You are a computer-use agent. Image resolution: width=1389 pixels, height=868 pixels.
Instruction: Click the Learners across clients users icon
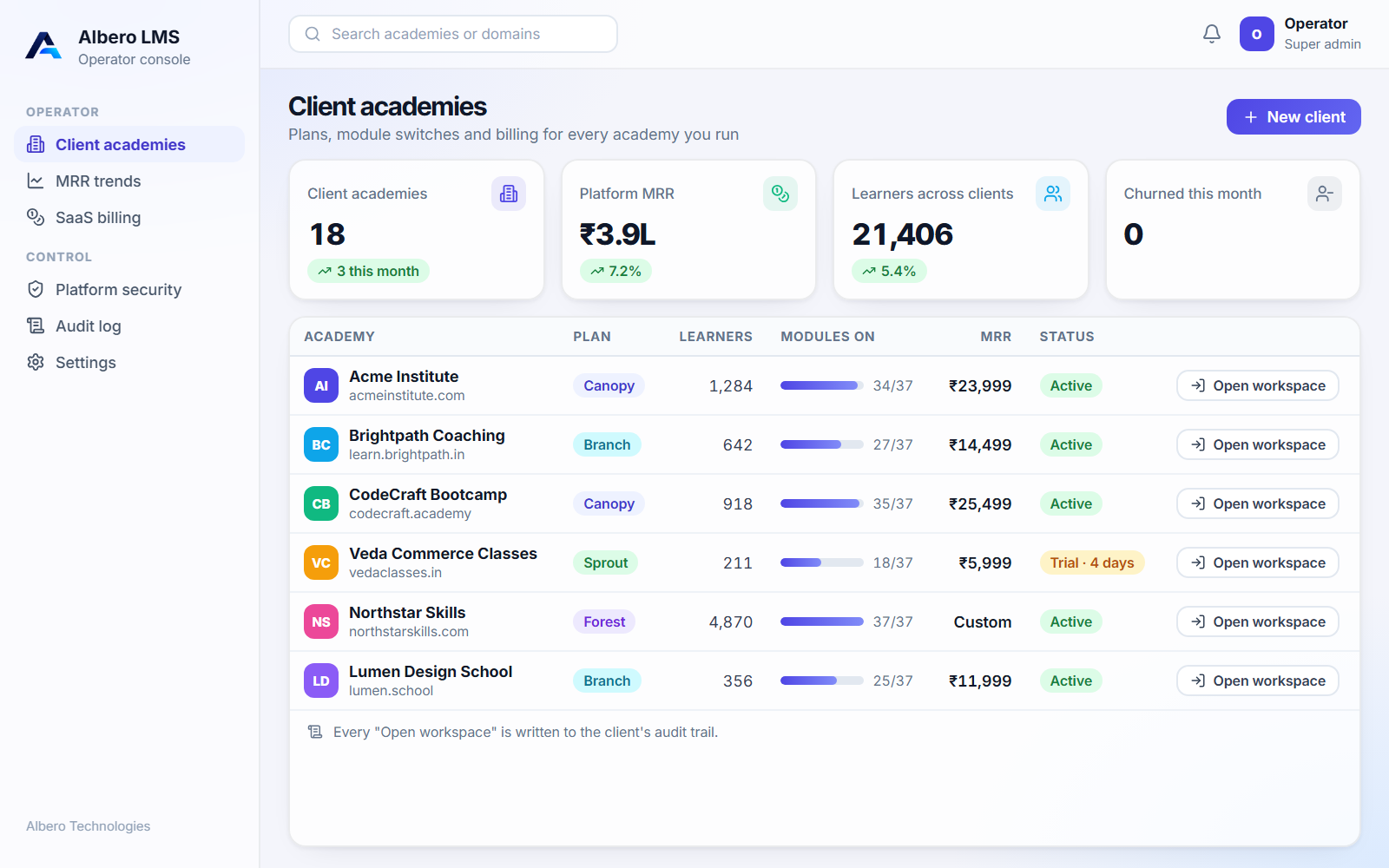[1053, 194]
